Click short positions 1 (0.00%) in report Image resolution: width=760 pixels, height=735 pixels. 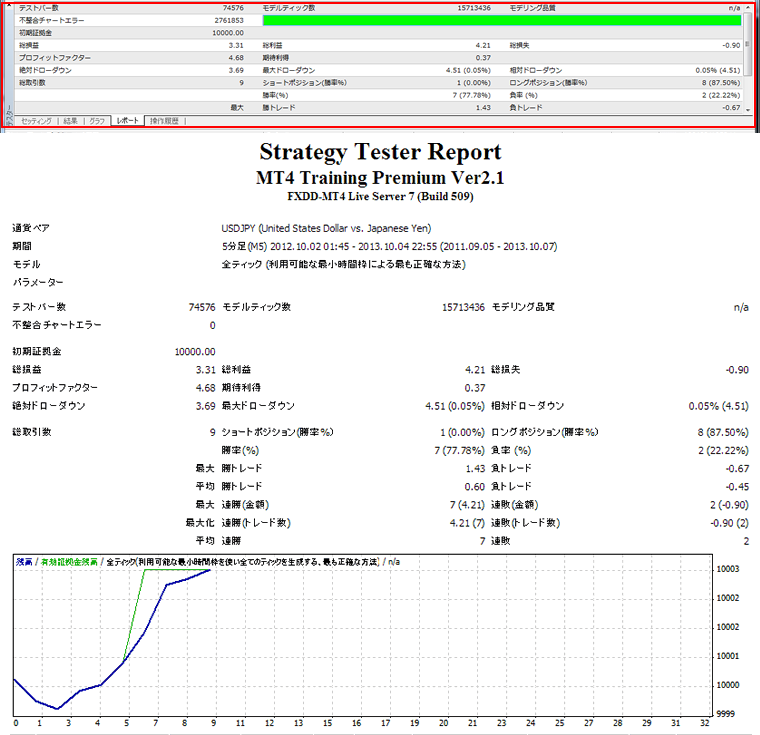tap(462, 432)
